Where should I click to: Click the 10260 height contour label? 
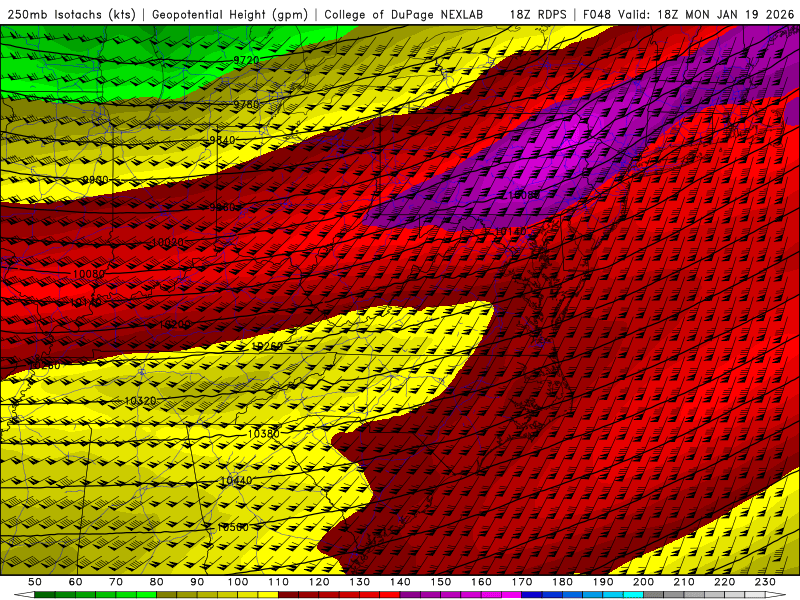pos(267,346)
